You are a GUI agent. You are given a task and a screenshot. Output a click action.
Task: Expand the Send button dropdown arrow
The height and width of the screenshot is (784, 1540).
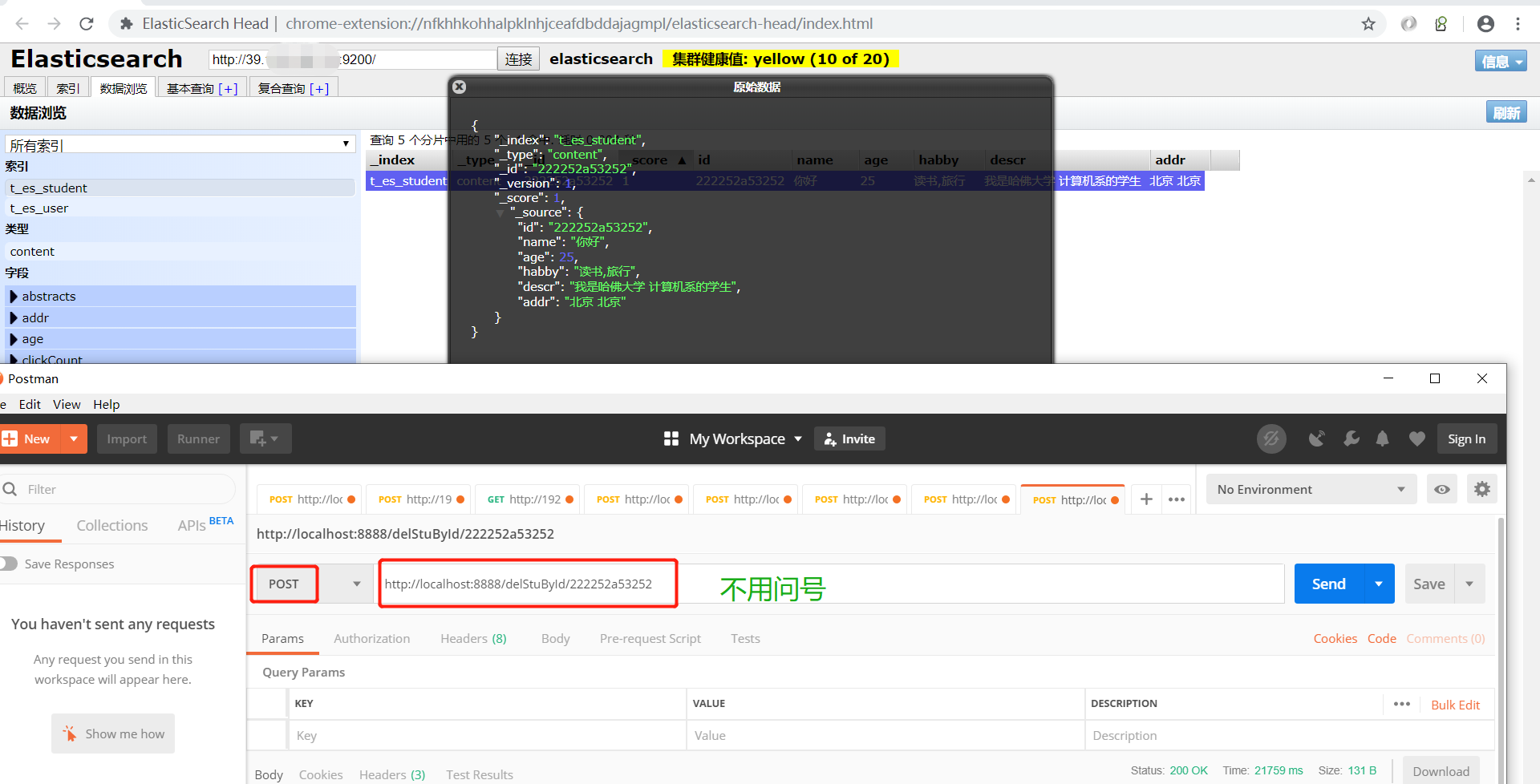click(1379, 584)
